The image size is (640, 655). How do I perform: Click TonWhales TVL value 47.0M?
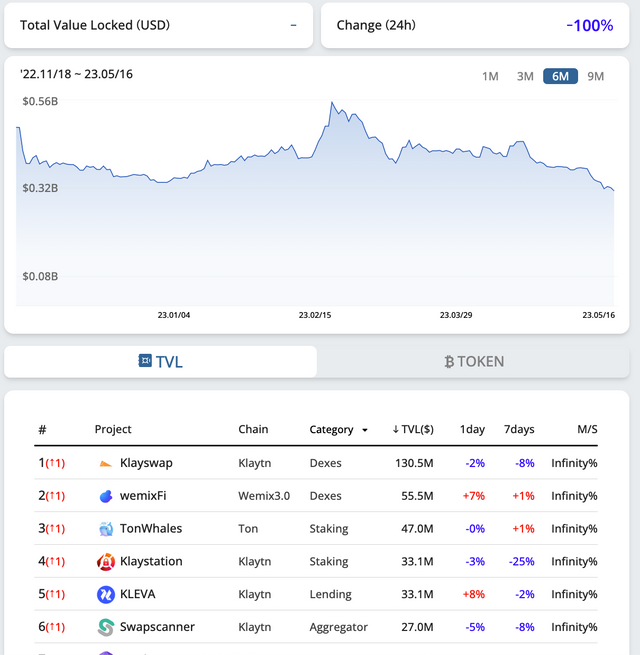click(x=417, y=529)
